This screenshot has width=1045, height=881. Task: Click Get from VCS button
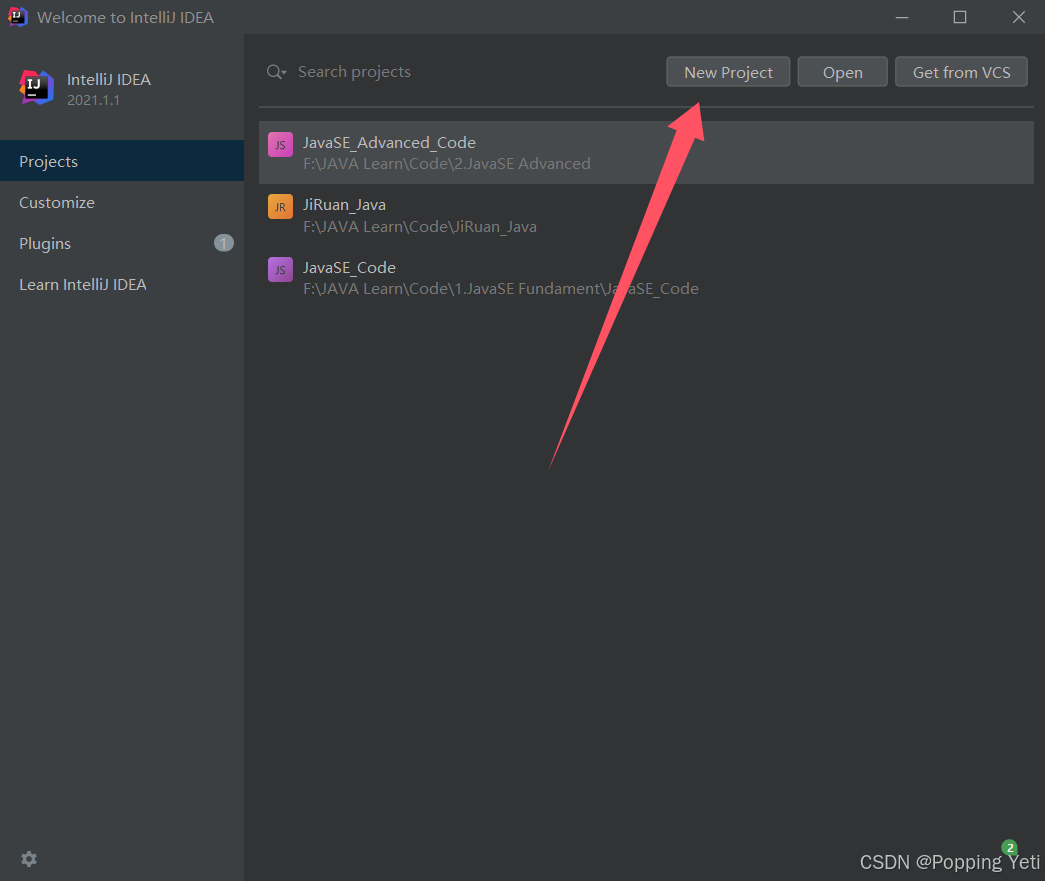[961, 72]
